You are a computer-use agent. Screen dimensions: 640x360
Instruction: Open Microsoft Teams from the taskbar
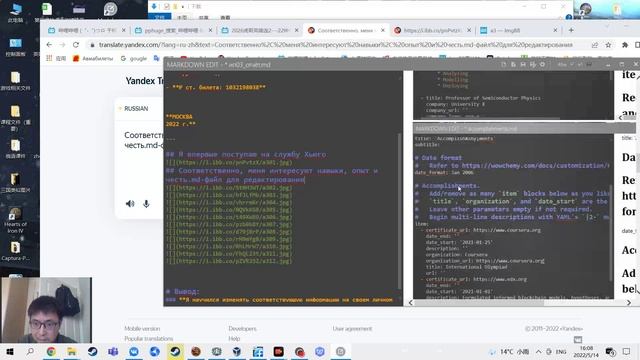click(x=113, y=351)
